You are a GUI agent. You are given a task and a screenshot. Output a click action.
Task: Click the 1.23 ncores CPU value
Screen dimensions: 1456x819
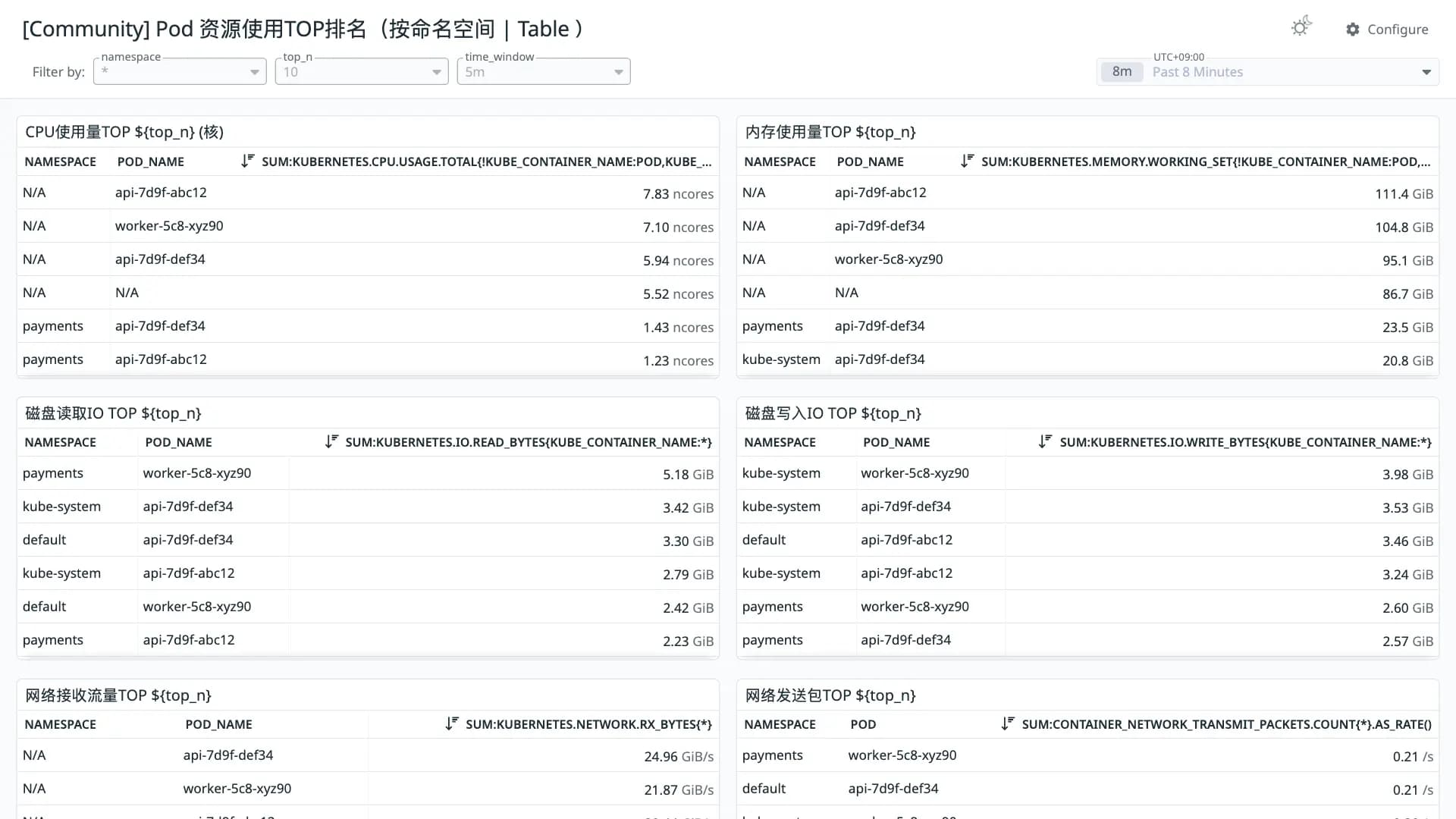click(x=678, y=361)
